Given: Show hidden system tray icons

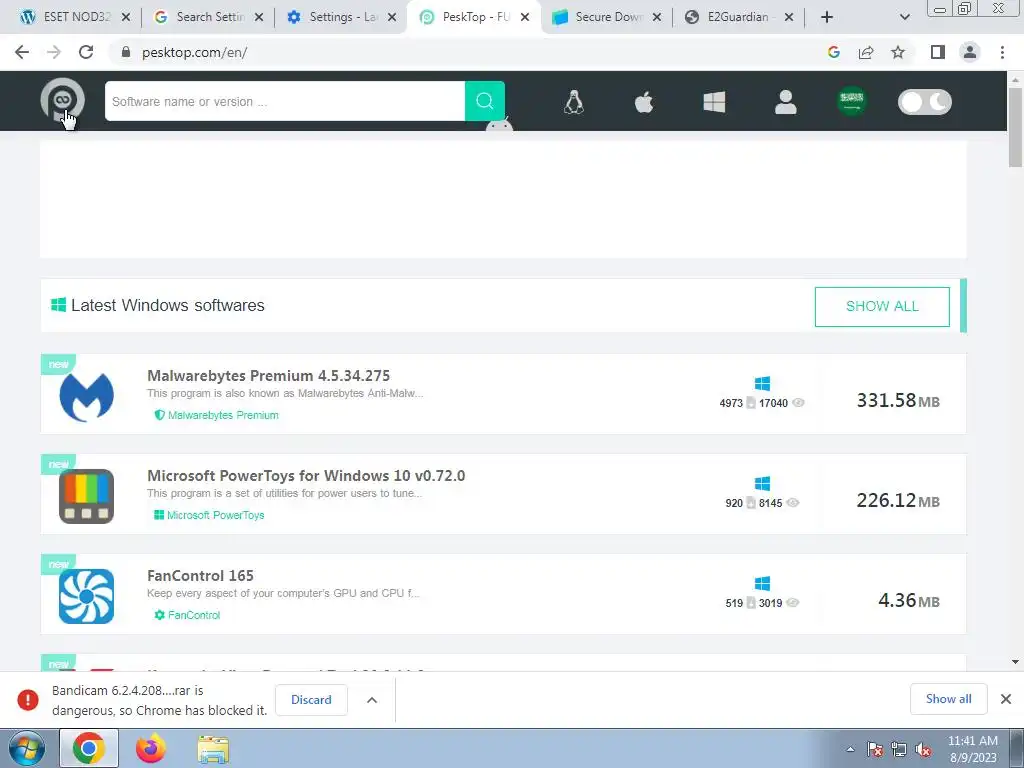Looking at the screenshot, I should pyautogui.click(x=850, y=749).
